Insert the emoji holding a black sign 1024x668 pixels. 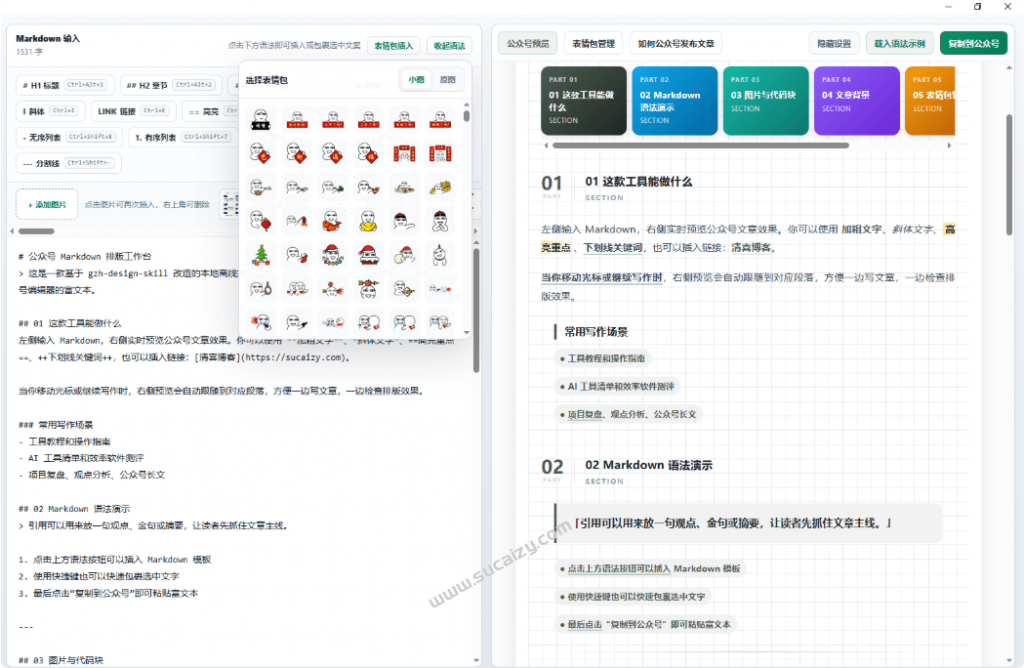coord(261,120)
